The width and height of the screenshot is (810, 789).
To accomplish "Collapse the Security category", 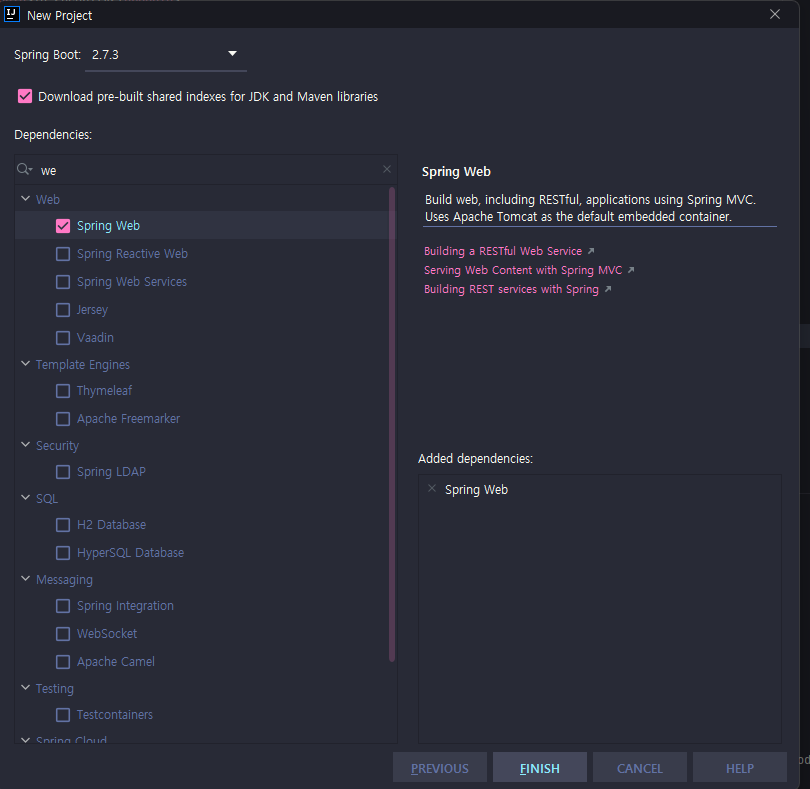I will 25,445.
